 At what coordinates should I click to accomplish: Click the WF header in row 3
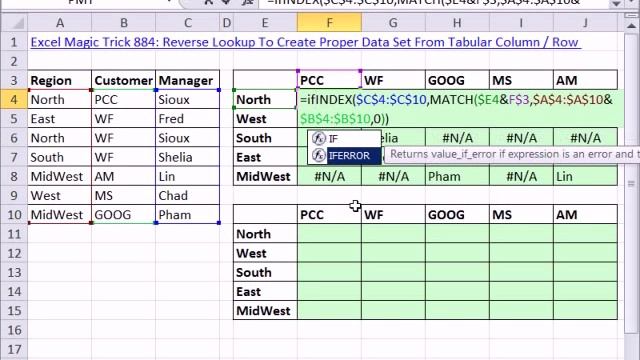click(393, 80)
